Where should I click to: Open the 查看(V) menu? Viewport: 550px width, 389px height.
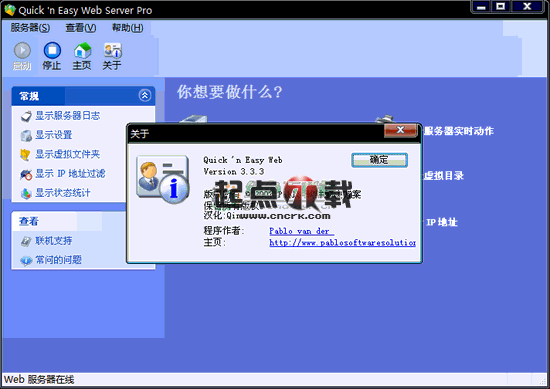81,28
